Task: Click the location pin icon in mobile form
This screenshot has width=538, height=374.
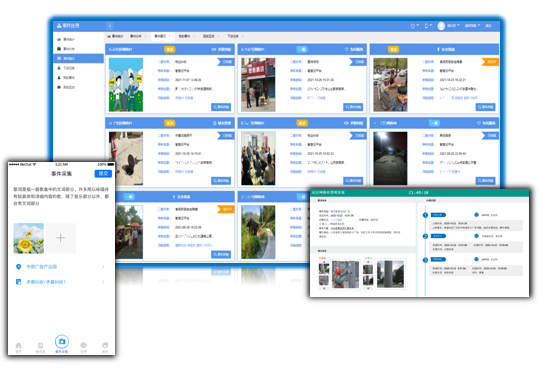Action: [19, 267]
